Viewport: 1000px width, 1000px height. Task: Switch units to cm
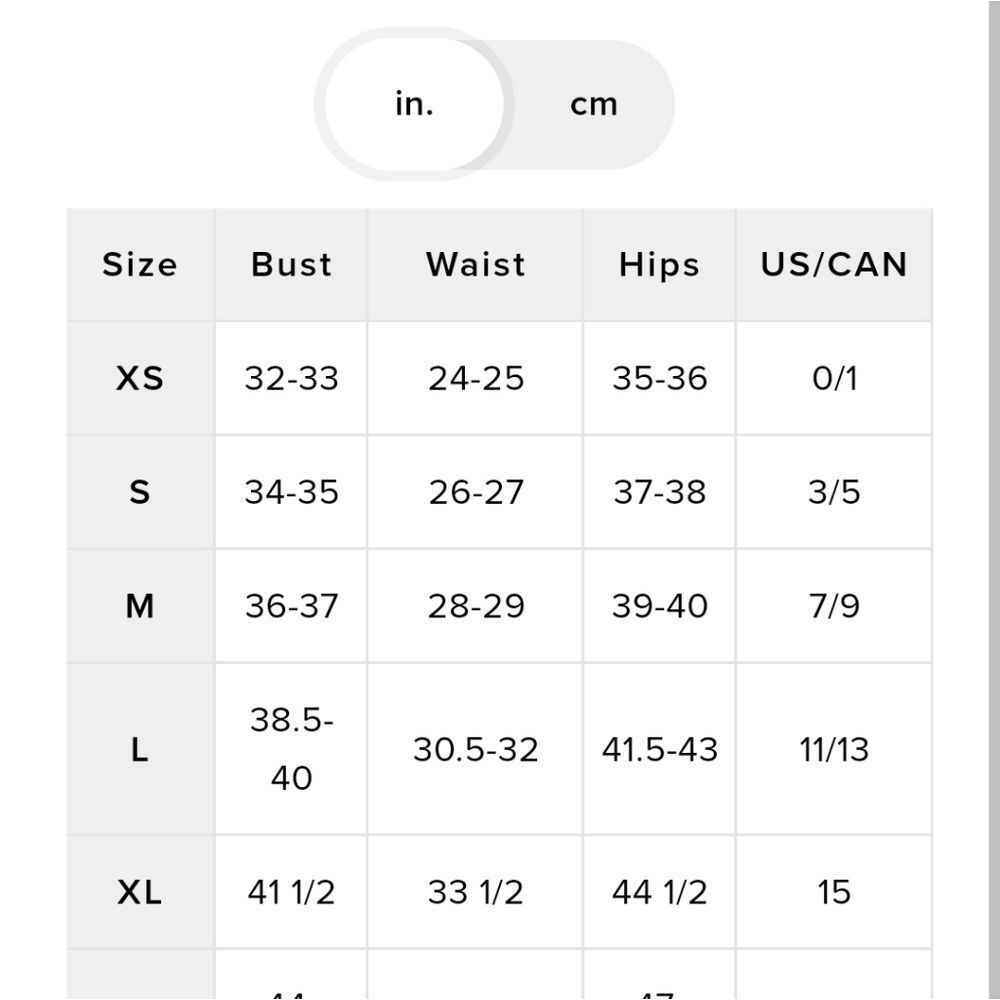point(594,104)
